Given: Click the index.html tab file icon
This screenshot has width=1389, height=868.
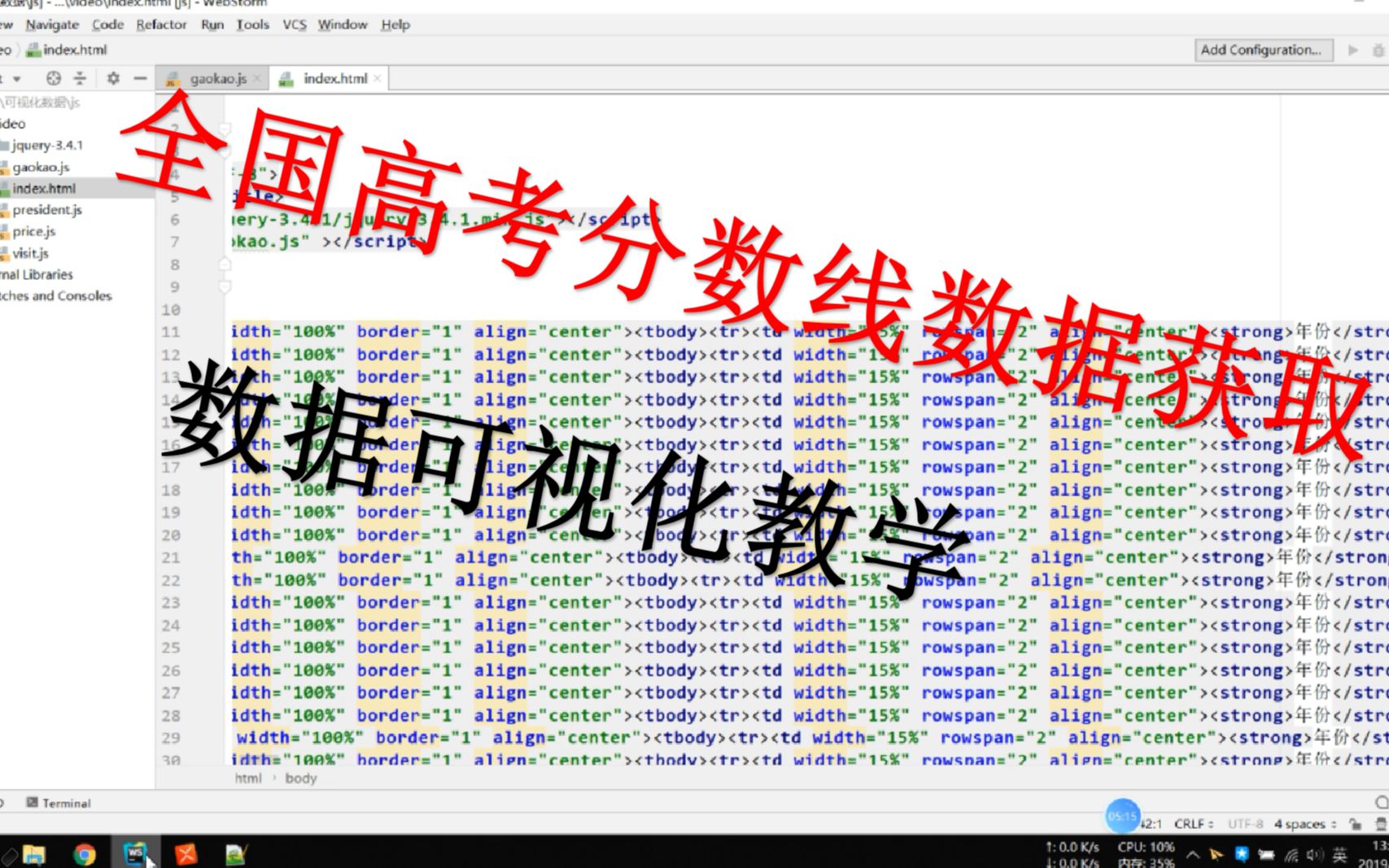Looking at the screenshot, I should click(286, 79).
